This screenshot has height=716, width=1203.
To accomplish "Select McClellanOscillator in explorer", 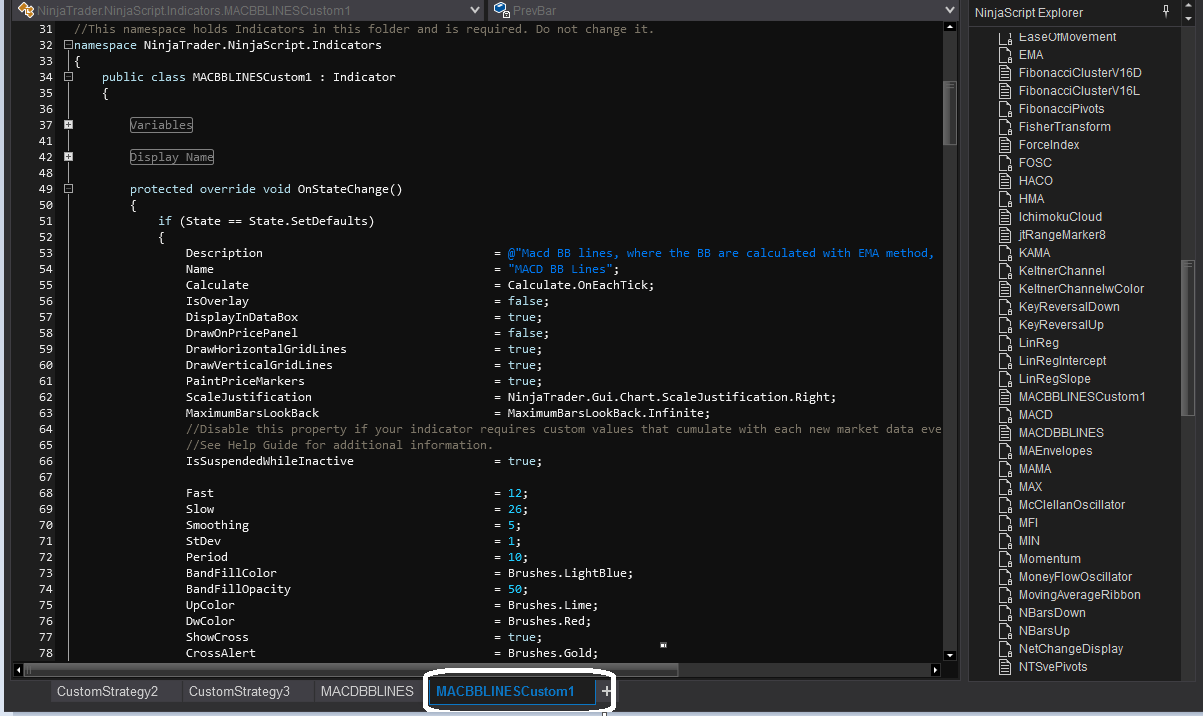I will [x=1072, y=505].
